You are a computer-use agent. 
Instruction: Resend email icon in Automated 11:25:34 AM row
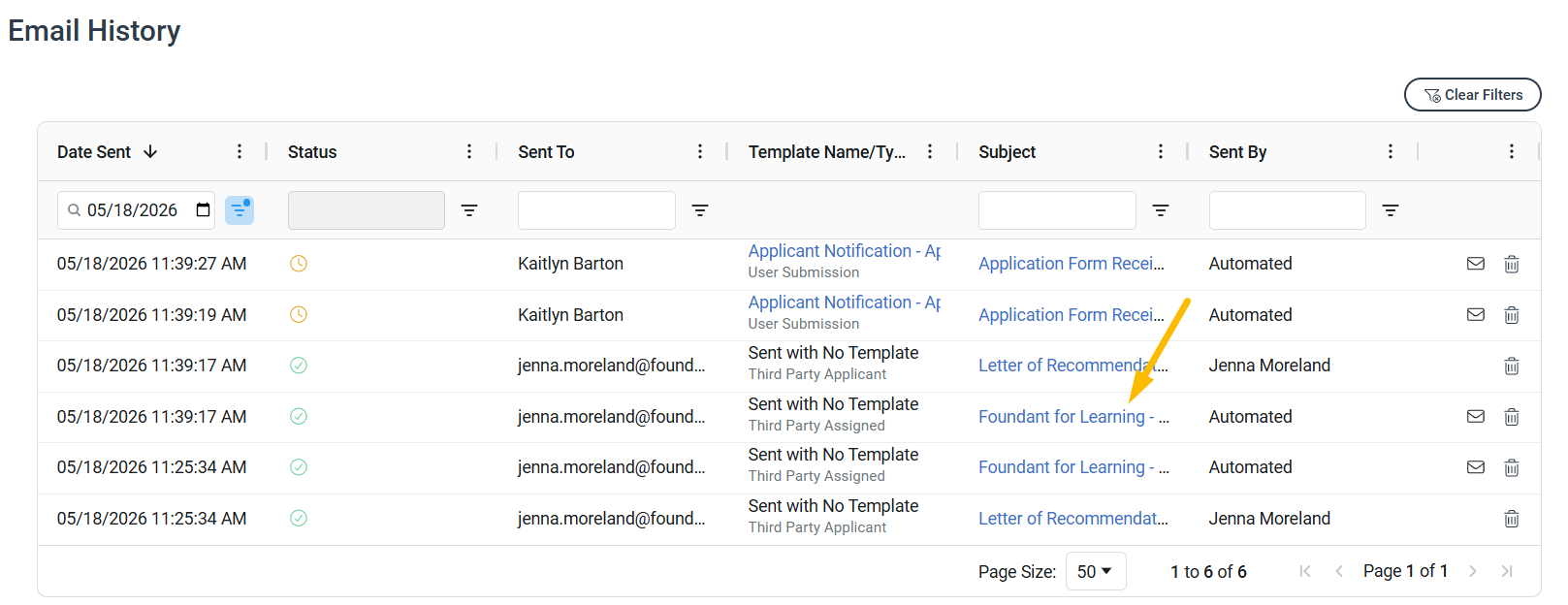pyautogui.click(x=1476, y=467)
